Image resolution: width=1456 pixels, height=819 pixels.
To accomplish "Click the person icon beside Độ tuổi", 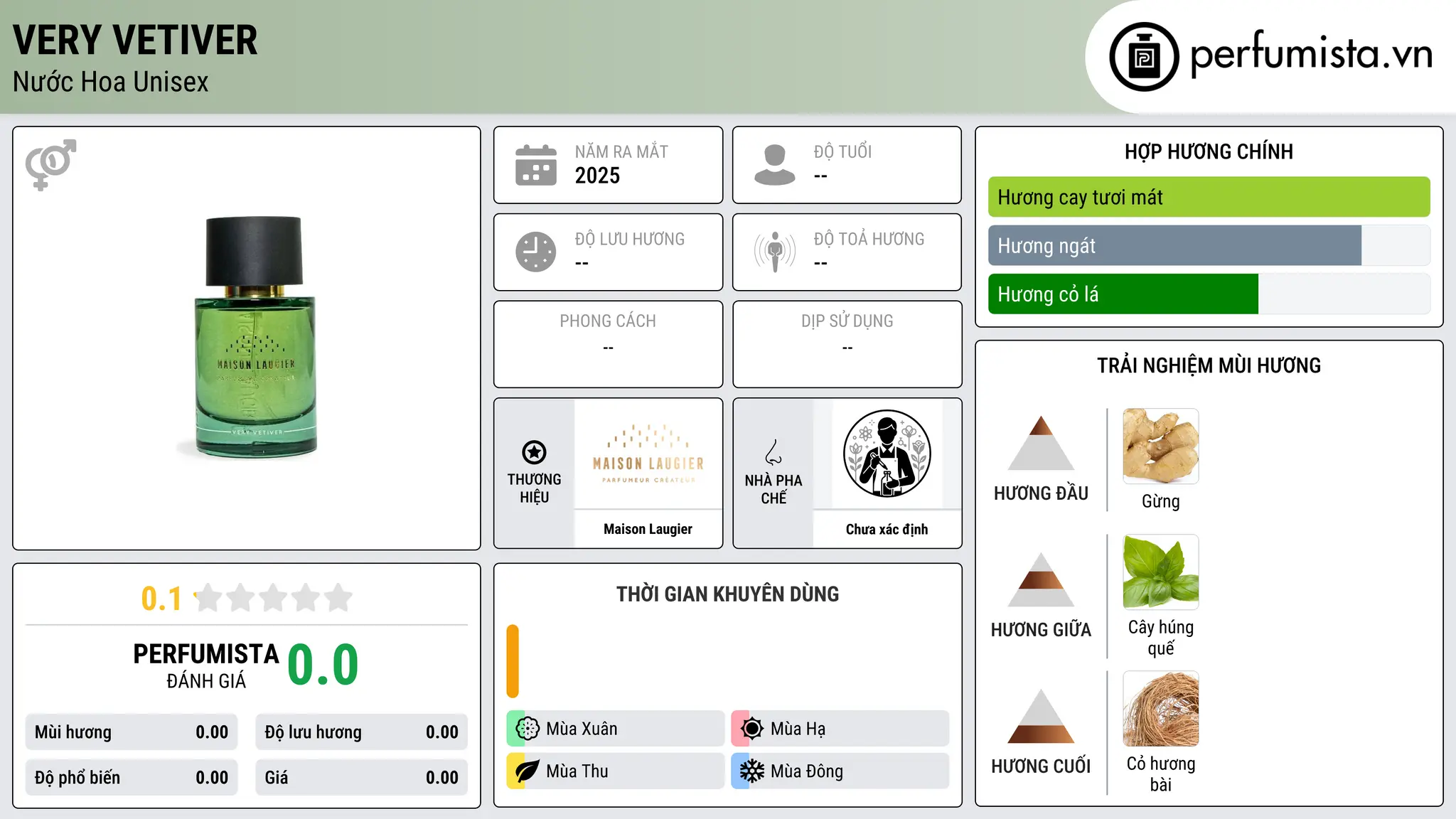I will [774, 165].
